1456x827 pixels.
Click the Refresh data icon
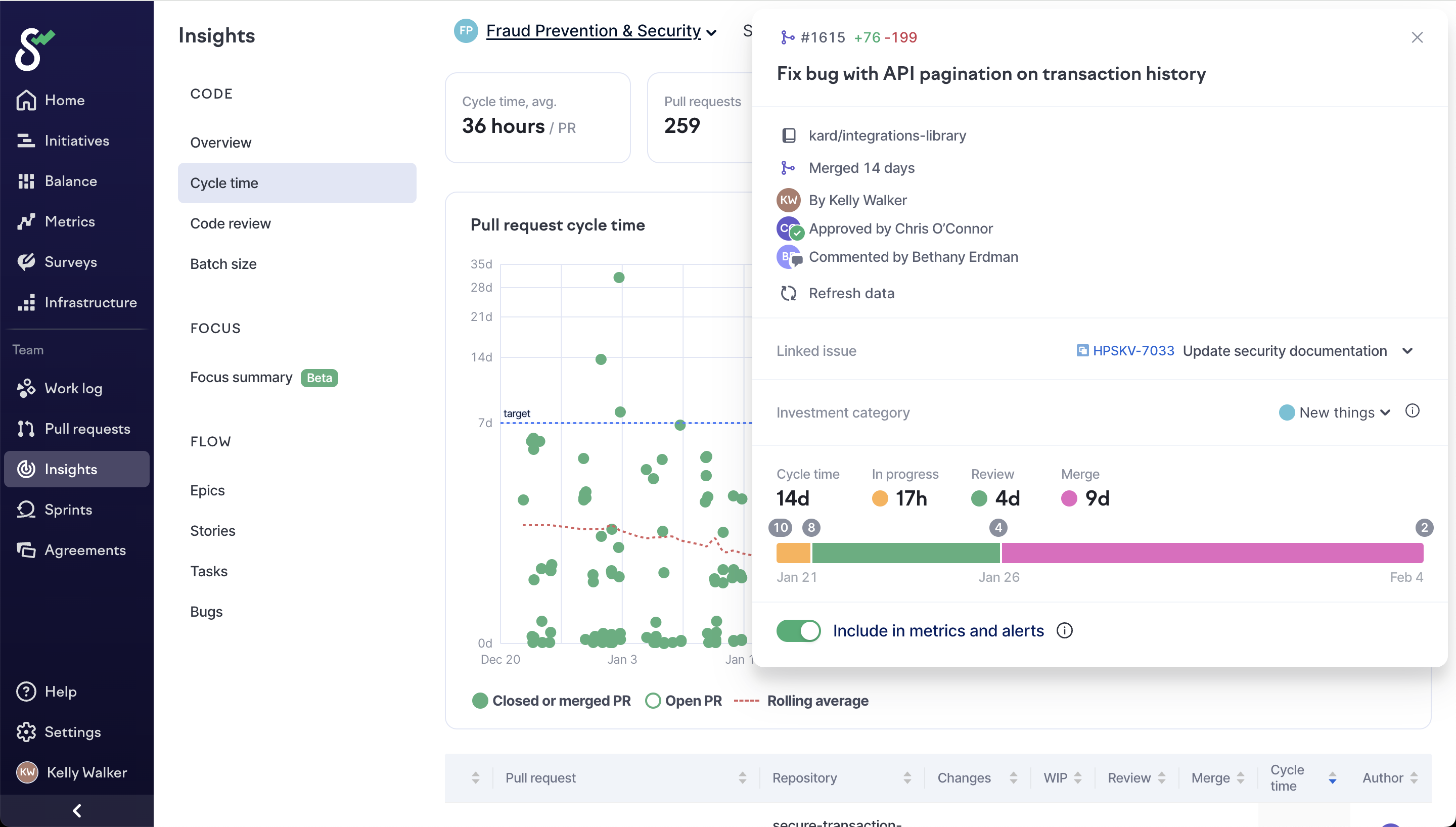788,293
